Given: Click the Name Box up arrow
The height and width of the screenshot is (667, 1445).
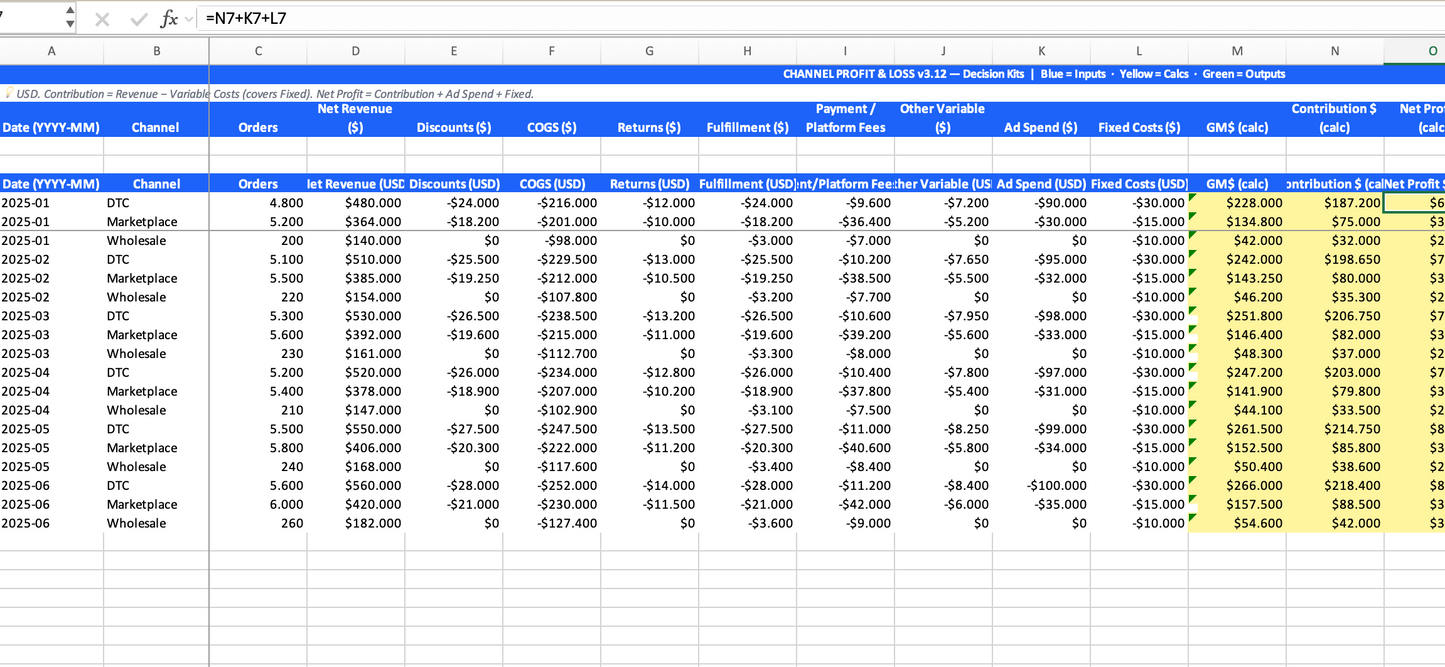Looking at the screenshot, I should pyautogui.click(x=69, y=11).
